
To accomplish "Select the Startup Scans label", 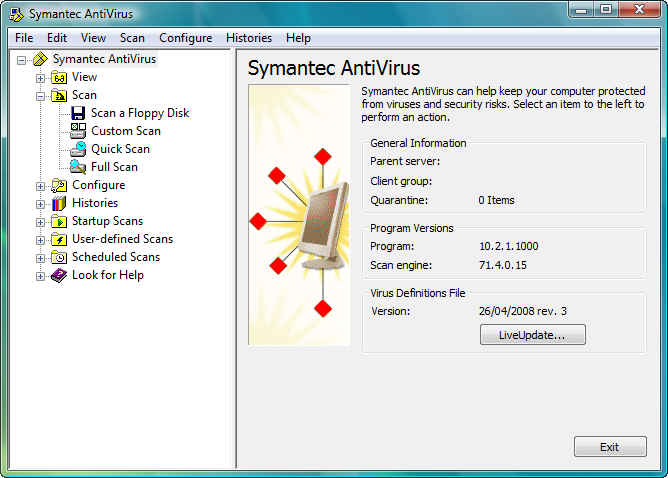I will coord(107,221).
